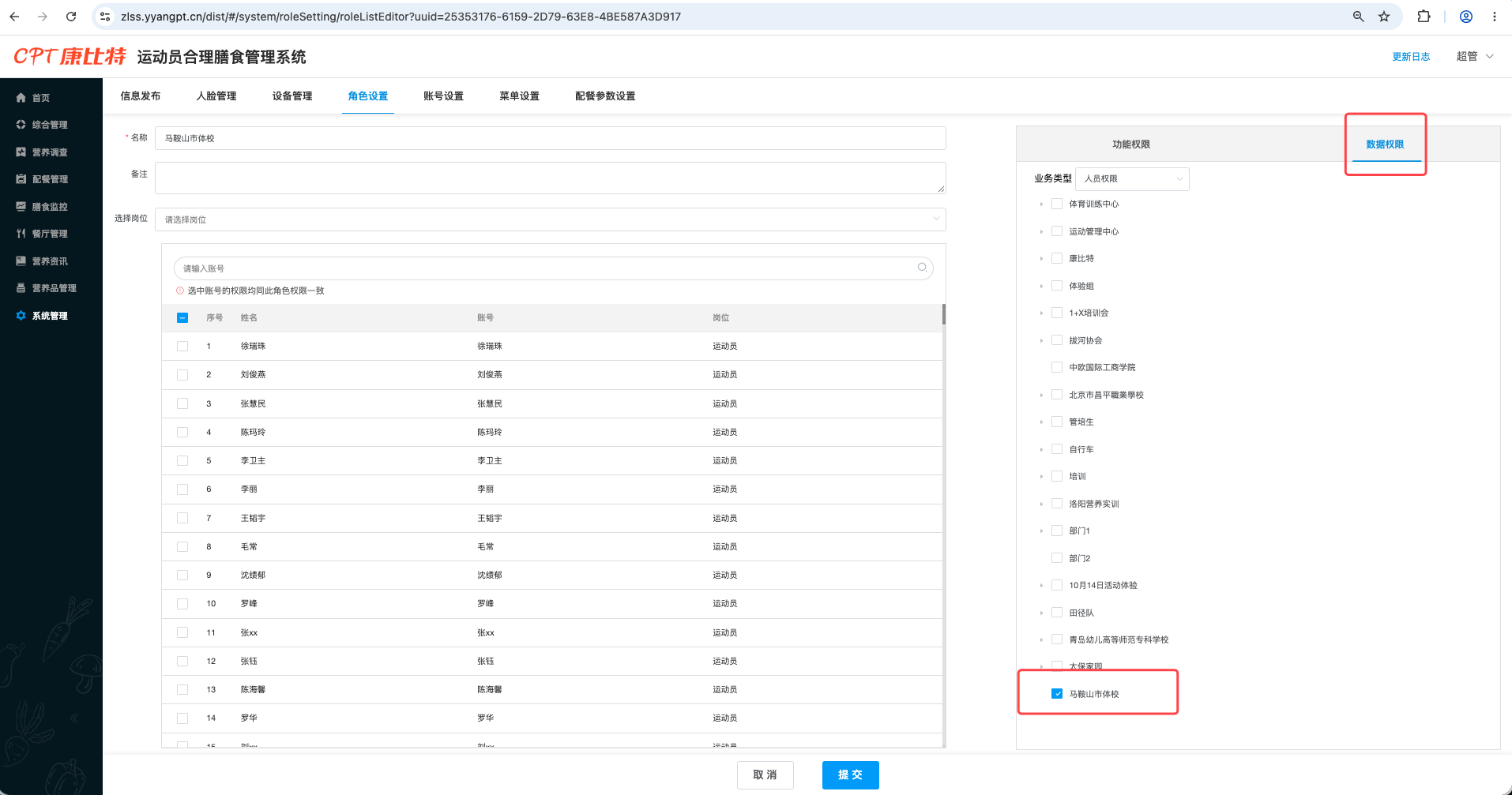Click the 取消 cancel button
The height and width of the screenshot is (795, 1512).
[x=765, y=775]
